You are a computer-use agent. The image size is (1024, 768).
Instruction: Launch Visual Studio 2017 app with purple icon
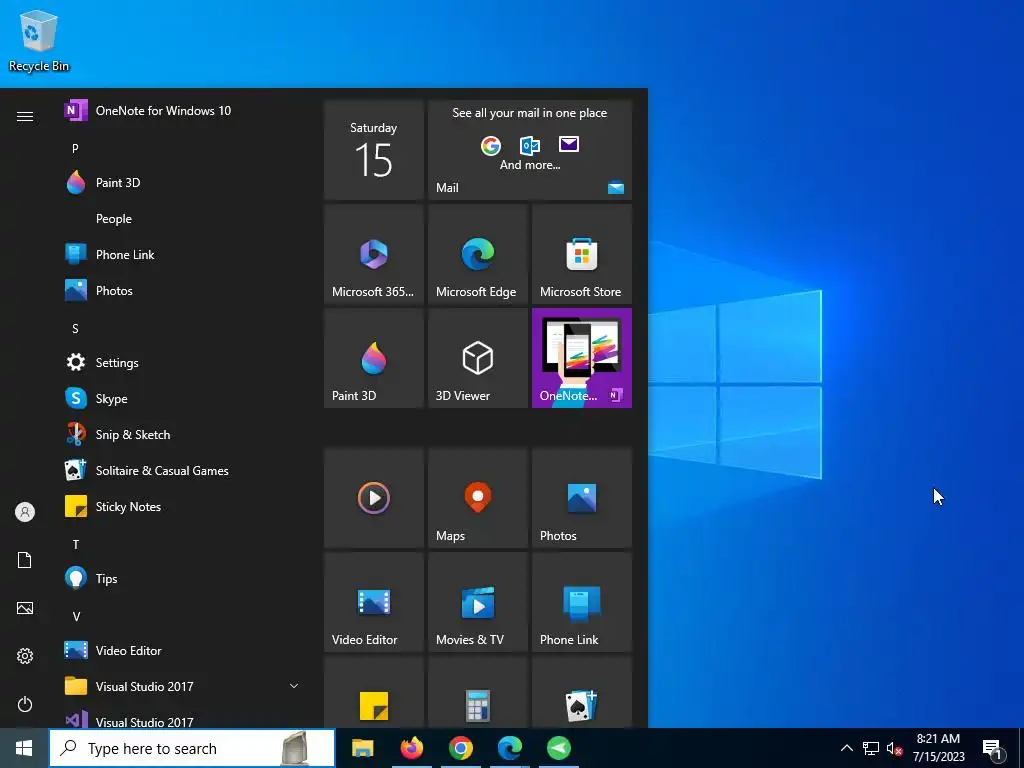pos(183,720)
